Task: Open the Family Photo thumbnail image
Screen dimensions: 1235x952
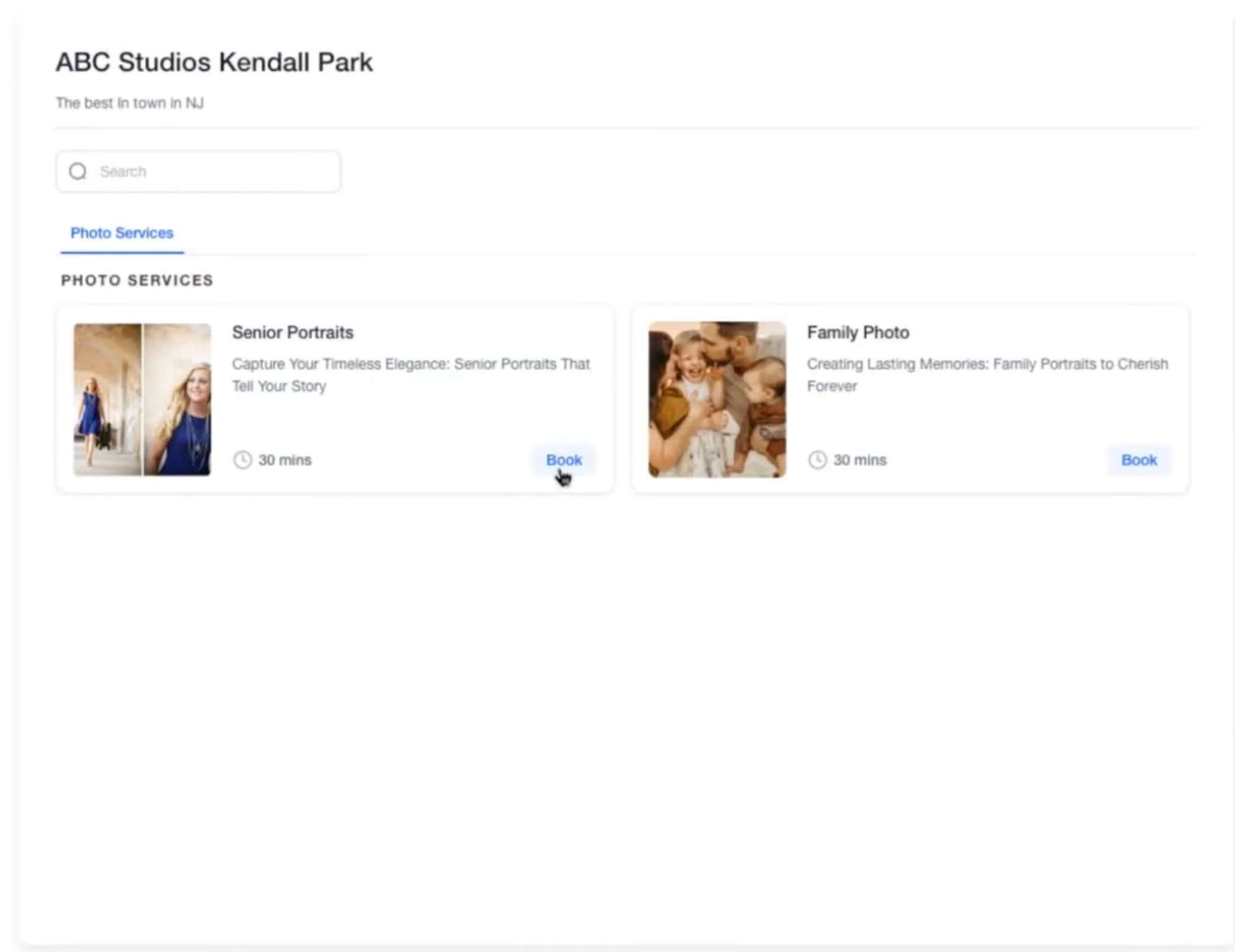Action: pos(717,399)
